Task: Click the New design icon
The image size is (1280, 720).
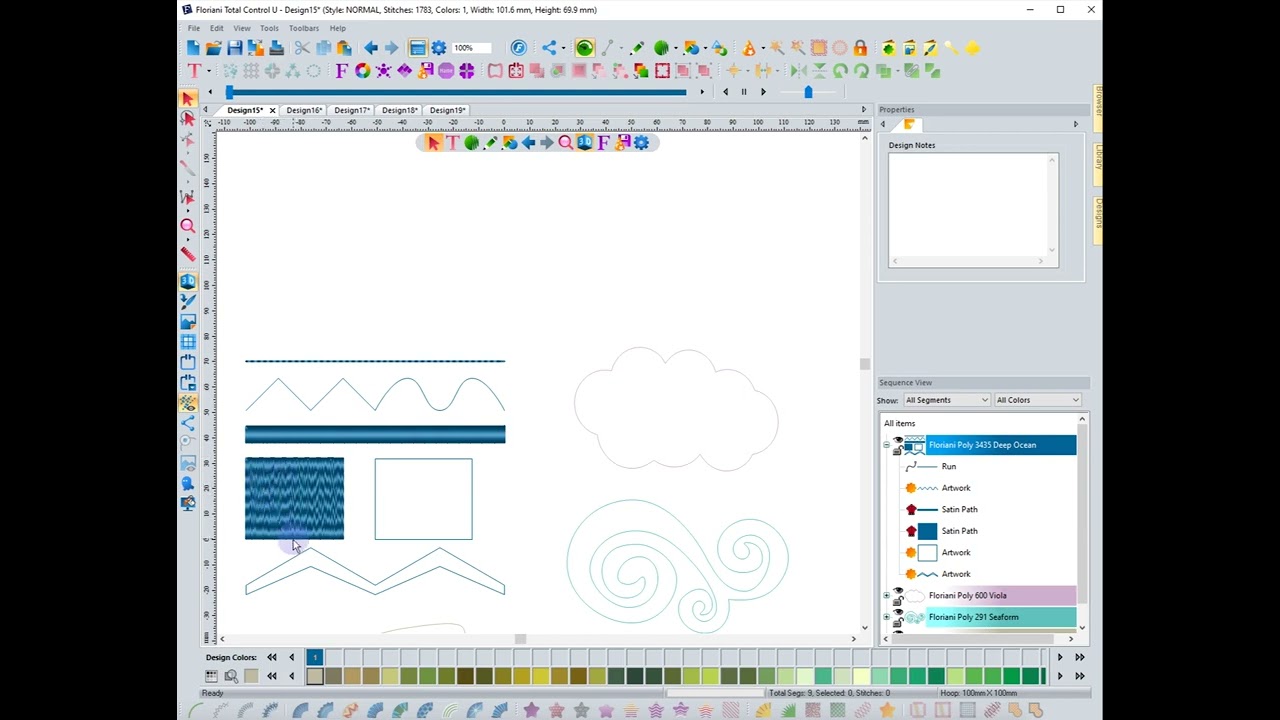Action: [x=193, y=48]
